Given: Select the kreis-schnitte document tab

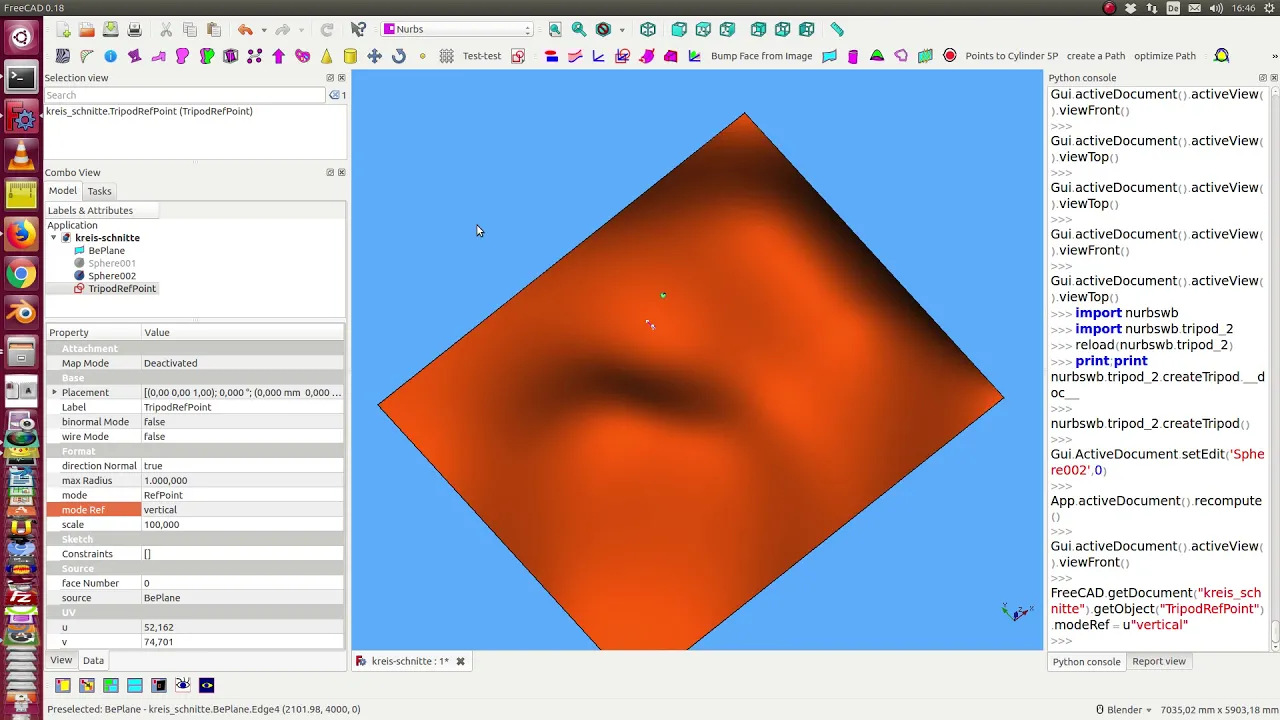Looking at the screenshot, I should coord(410,661).
